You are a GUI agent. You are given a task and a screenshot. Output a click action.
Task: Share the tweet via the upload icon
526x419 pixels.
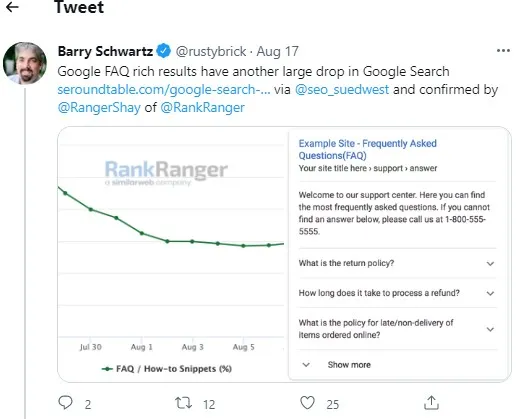click(x=431, y=403)
